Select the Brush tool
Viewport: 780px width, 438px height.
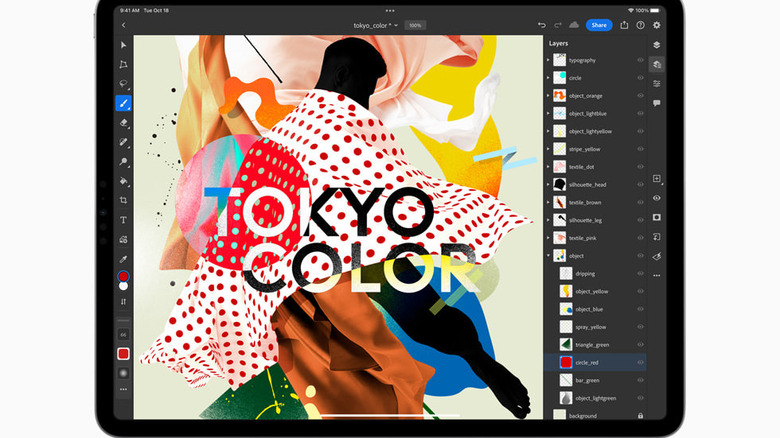point(124,103)
